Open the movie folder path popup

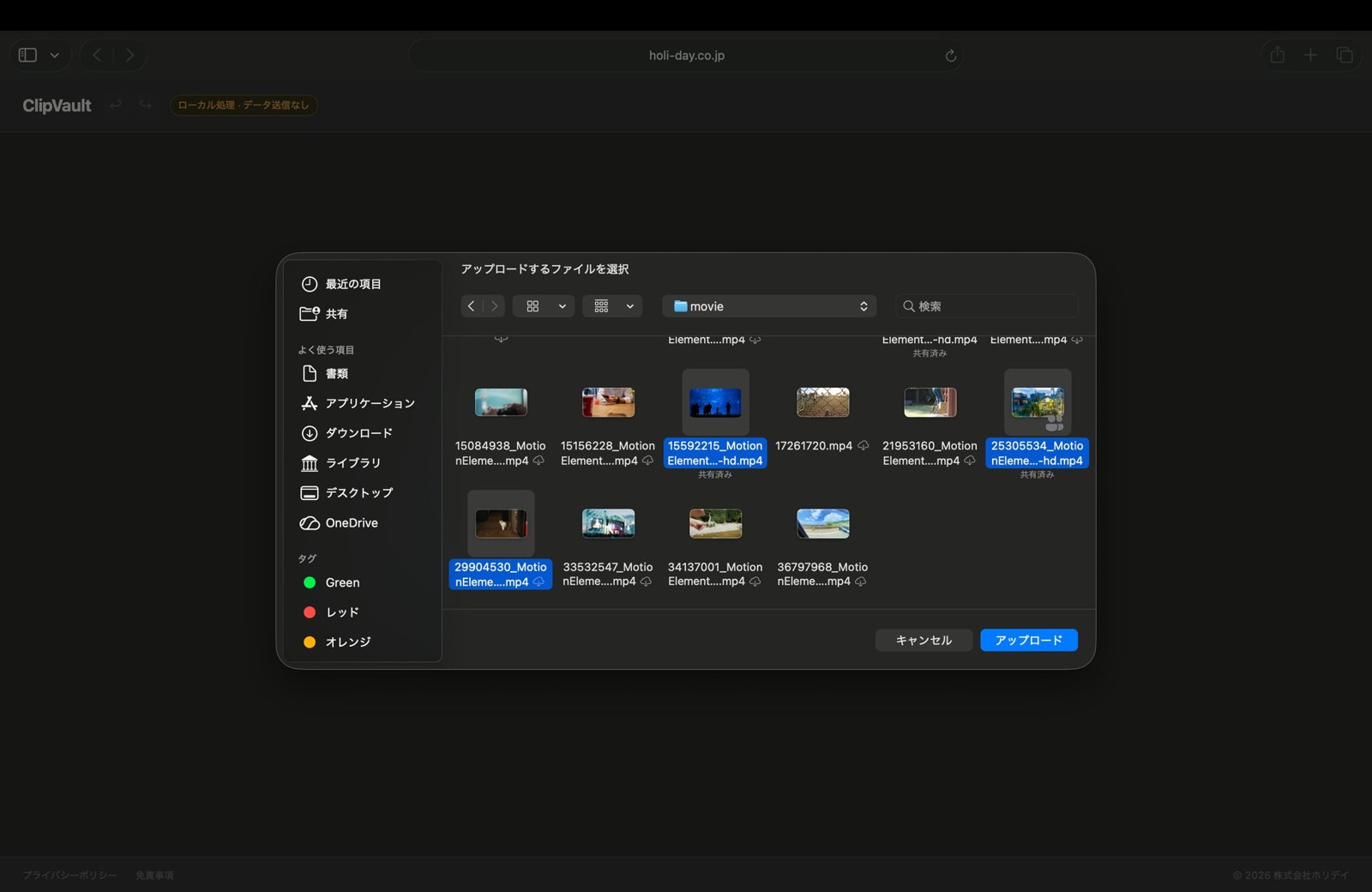pyautogui.click(x=769, y=306)
